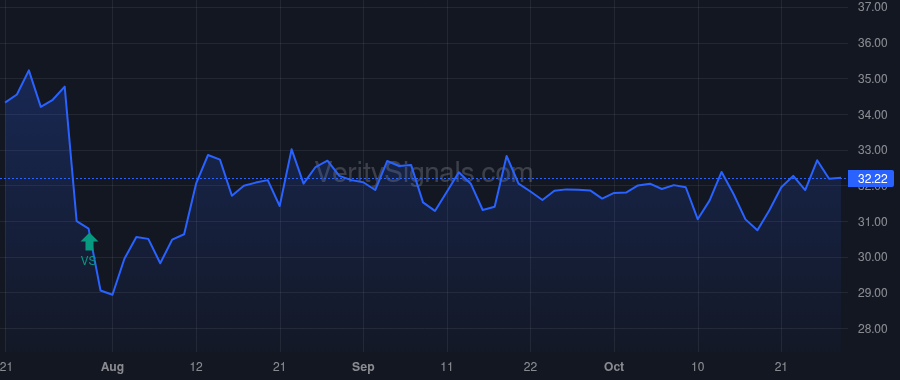This screenshot has width=900, height=380.
Task: Click the 22 date label before Oct
Action: click(530, 367)
